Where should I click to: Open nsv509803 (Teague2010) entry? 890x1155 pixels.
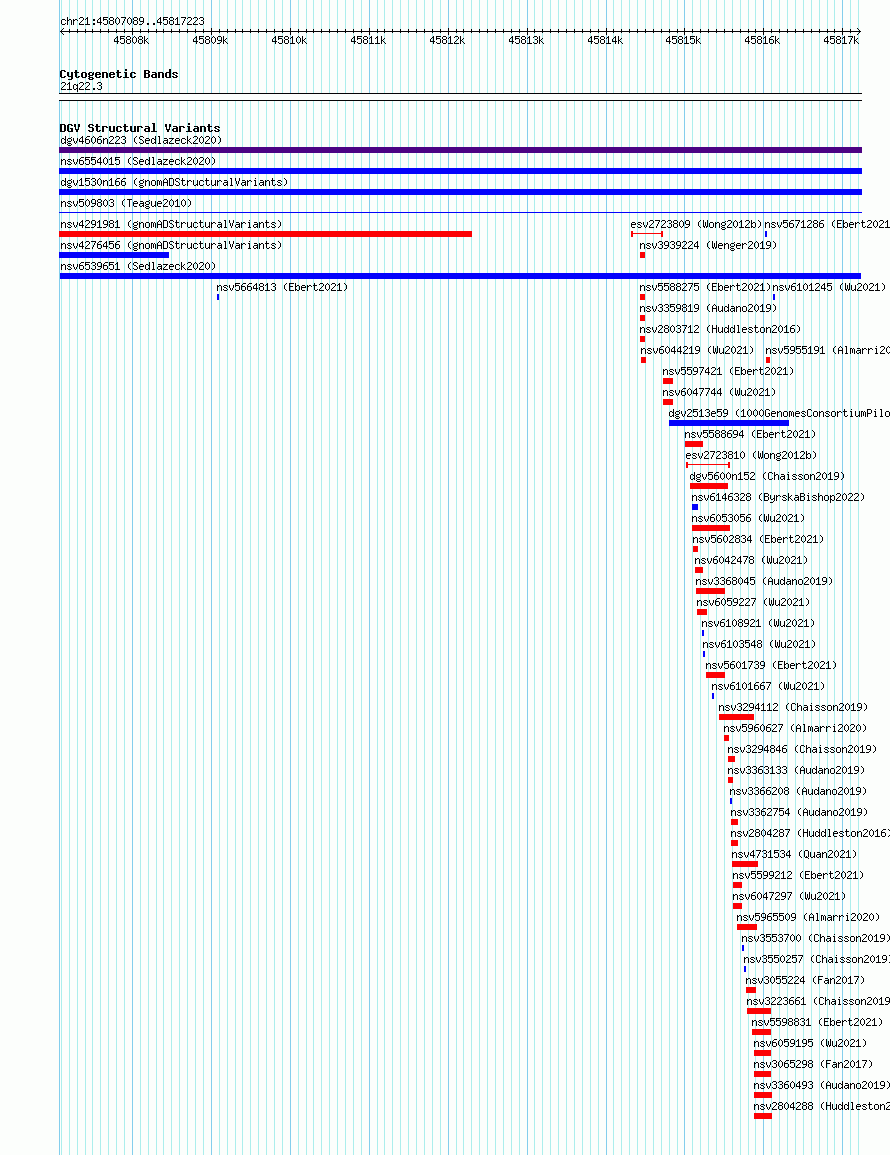tap(126, 203)
